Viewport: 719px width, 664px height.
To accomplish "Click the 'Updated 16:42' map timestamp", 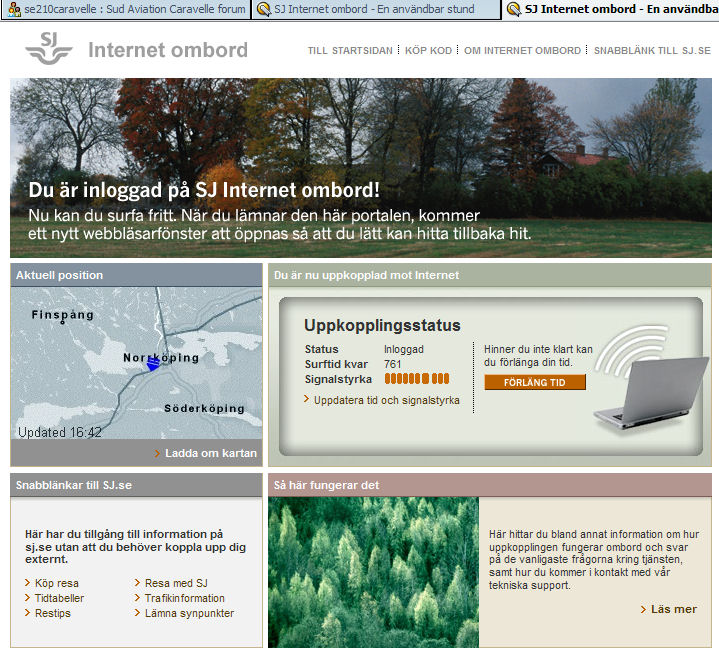I will [x=60, y=432].
